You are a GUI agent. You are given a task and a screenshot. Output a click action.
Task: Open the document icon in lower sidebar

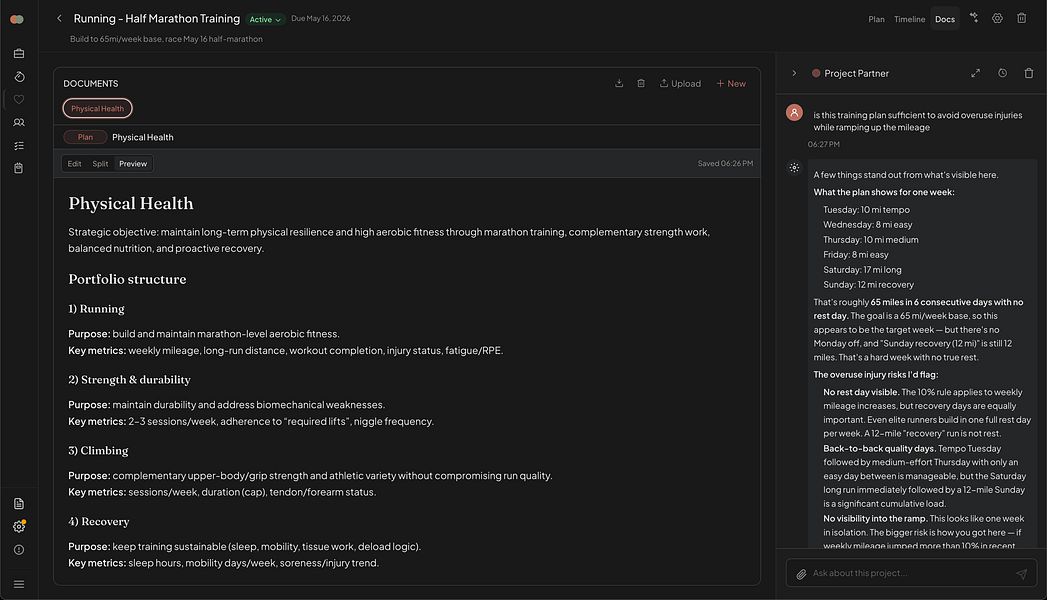[x=19, y=504]
